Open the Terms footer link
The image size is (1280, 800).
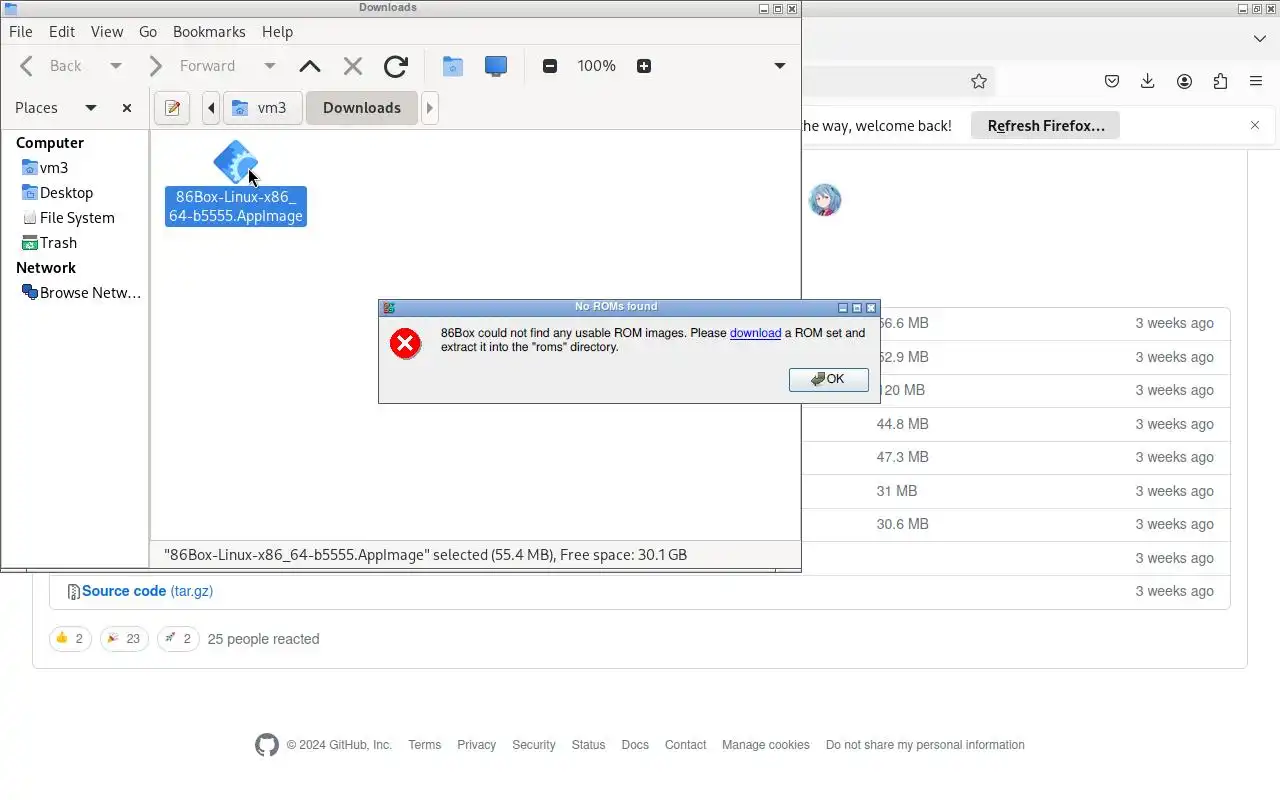(425, 745)
